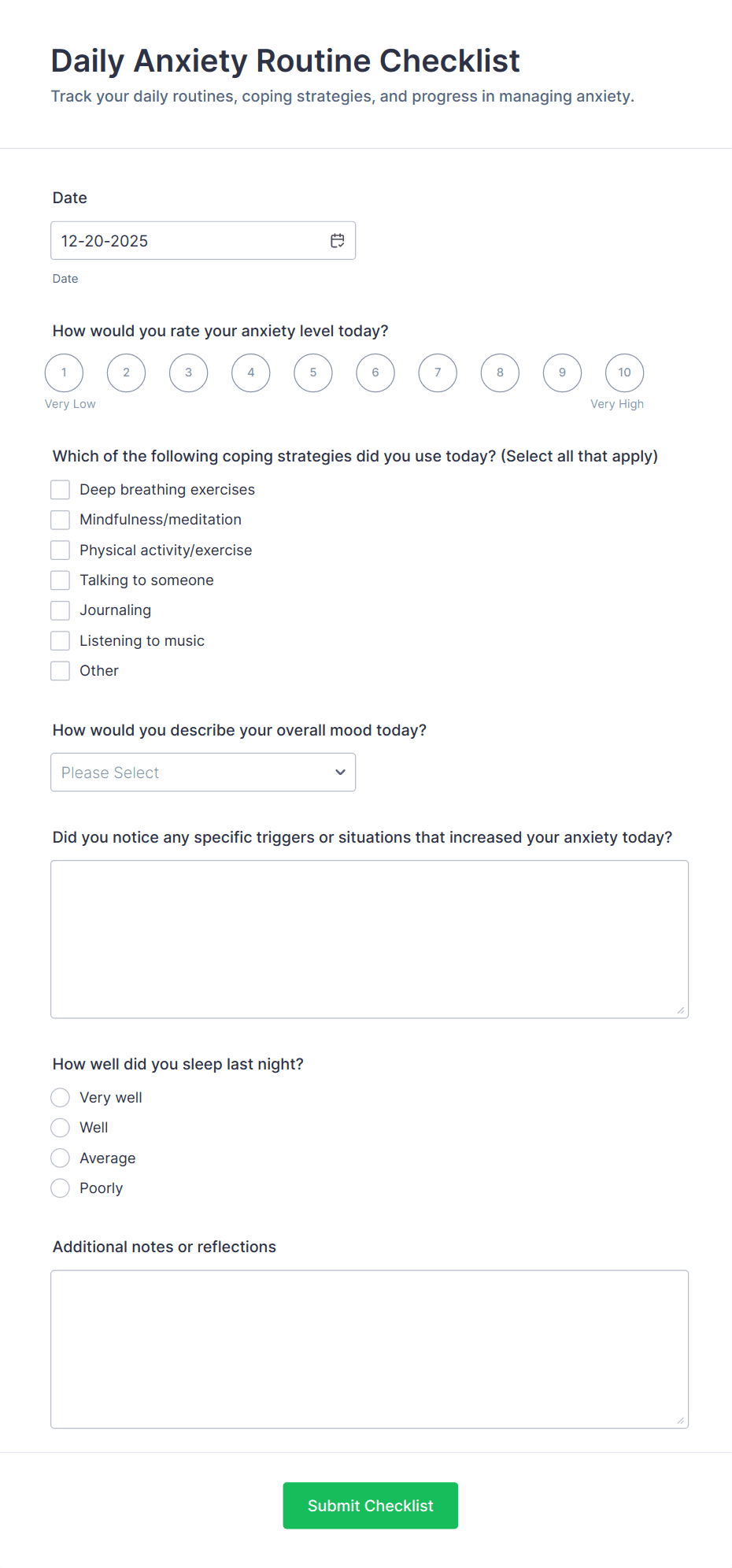This screenshot has height=1568, width=732.
Task: Click the anxiety triggers text area
Action: click(369, 939)
